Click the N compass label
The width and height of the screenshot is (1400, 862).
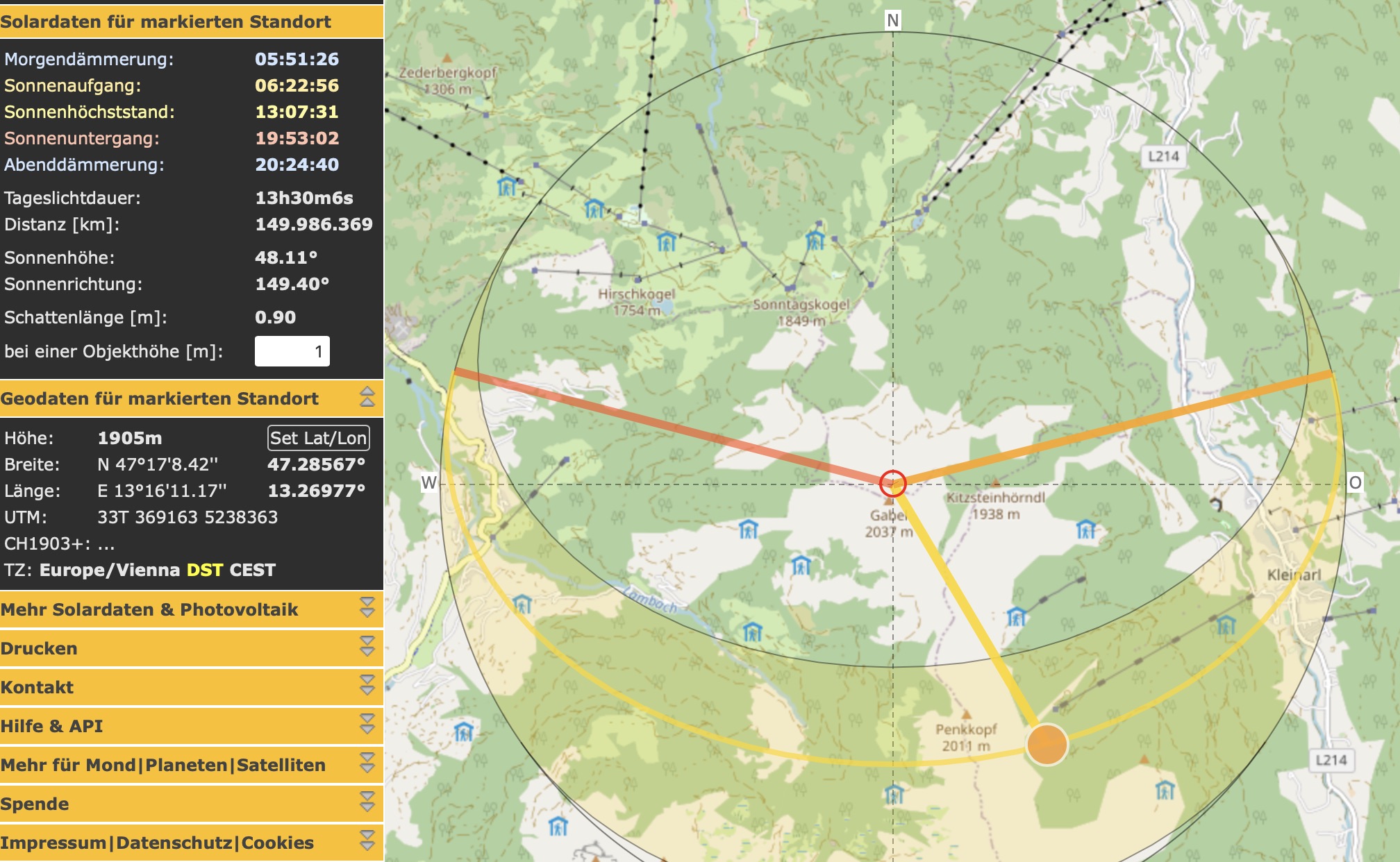coord(893,20)
